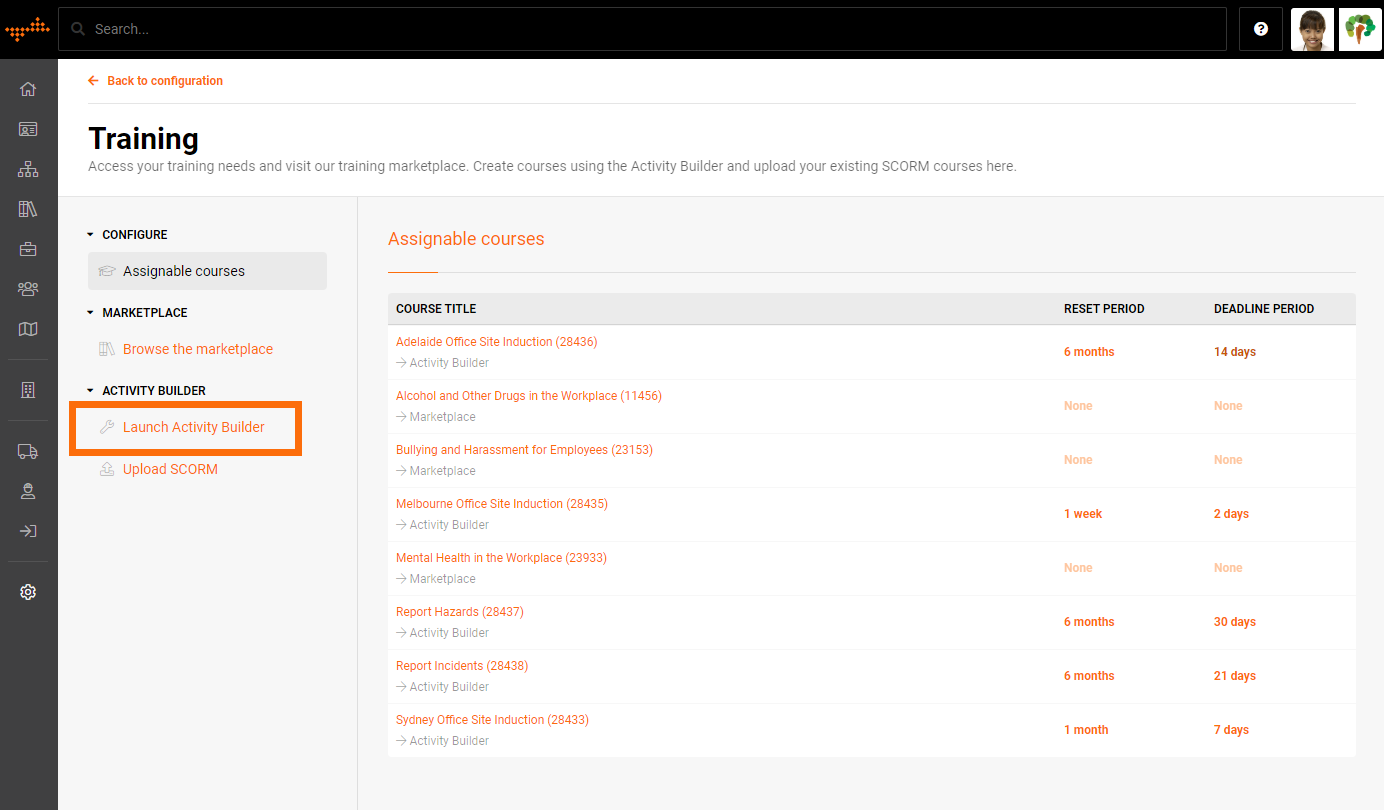Open the user profile photo avatar

1312,30
